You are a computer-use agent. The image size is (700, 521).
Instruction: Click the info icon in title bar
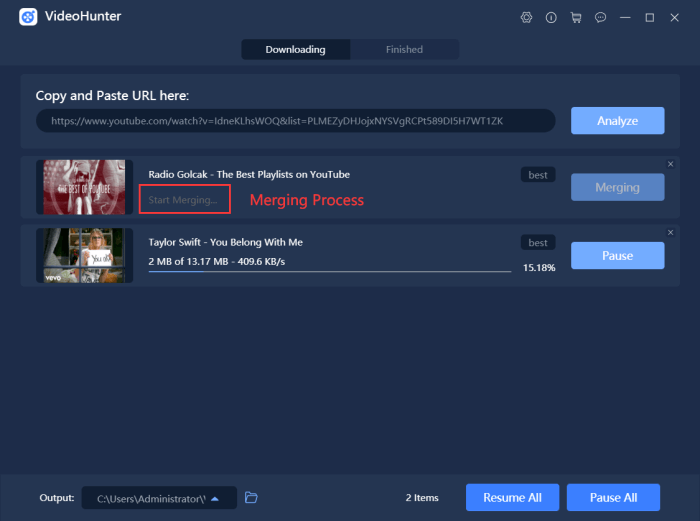(x=551, y=18)
